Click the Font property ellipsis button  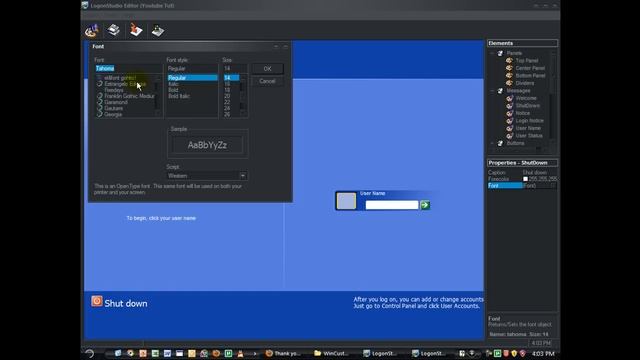pyautogui.click(x=553, y=186)
